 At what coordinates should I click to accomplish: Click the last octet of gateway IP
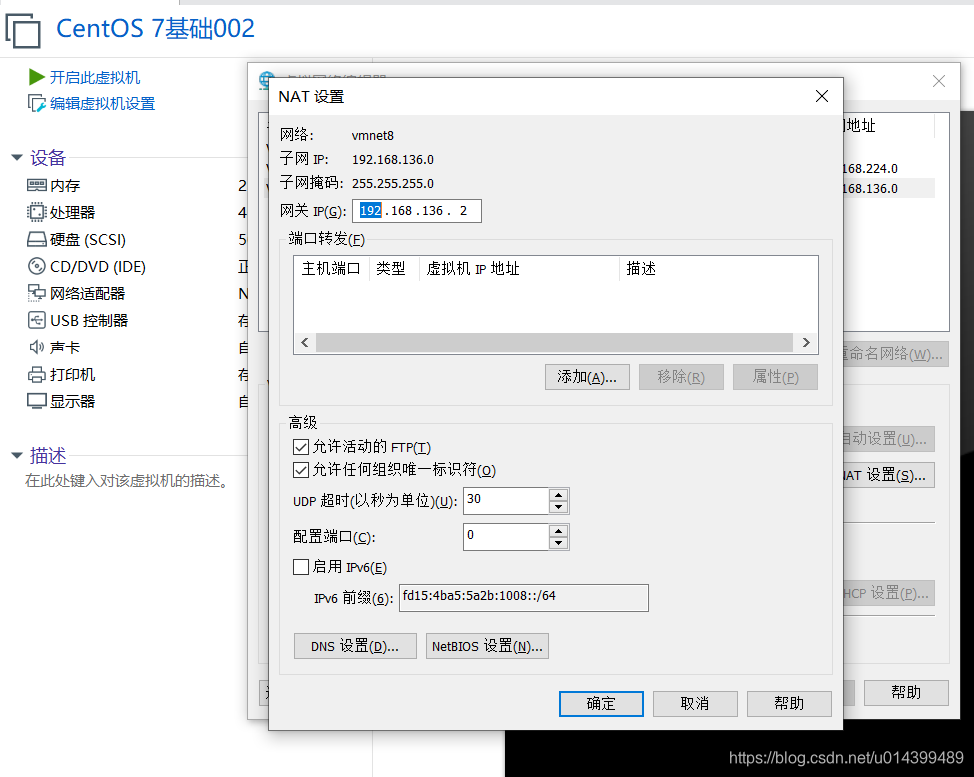click(x=463, y=211)
